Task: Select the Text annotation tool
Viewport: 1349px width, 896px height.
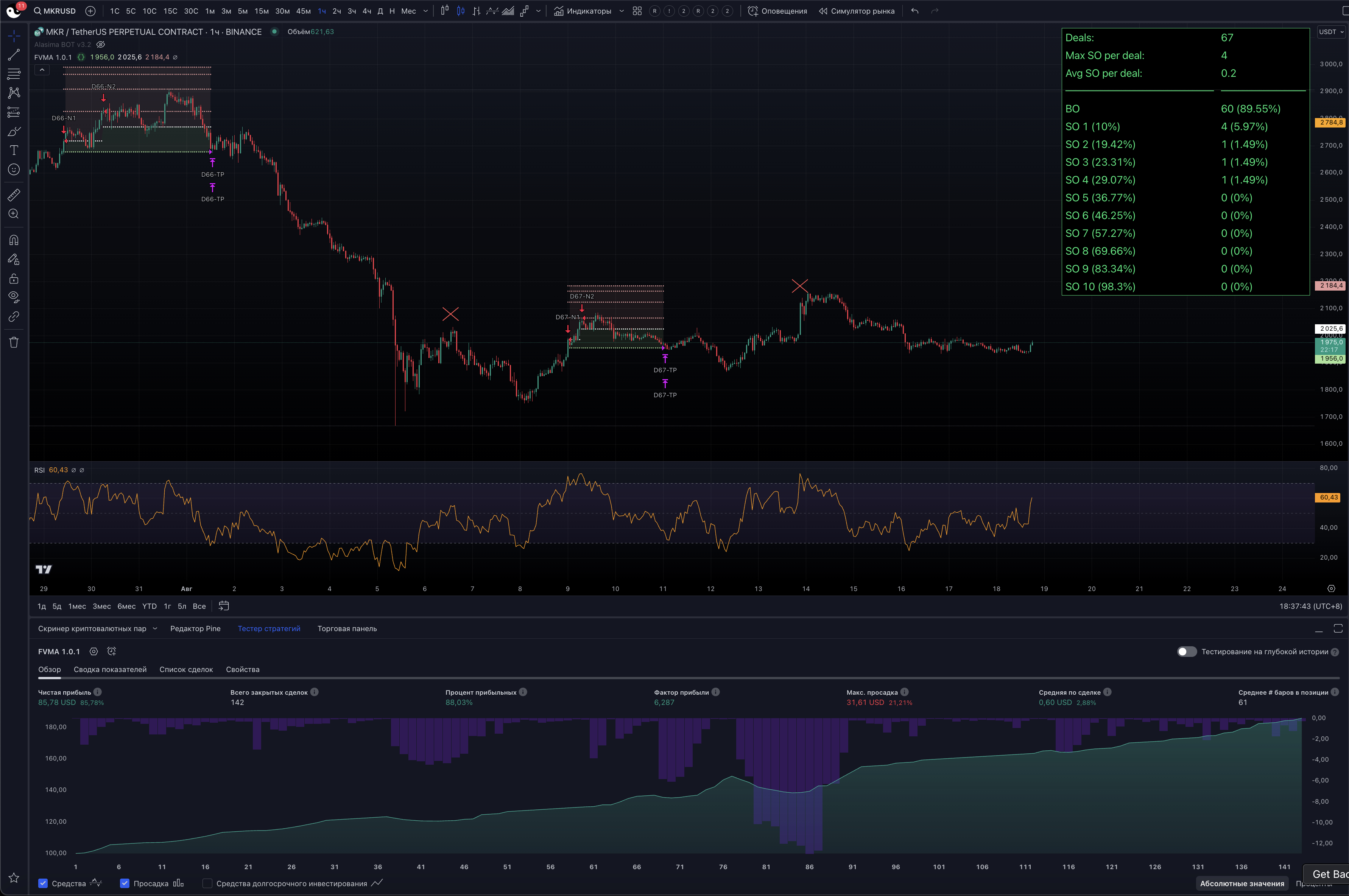Action: point(14,150)
